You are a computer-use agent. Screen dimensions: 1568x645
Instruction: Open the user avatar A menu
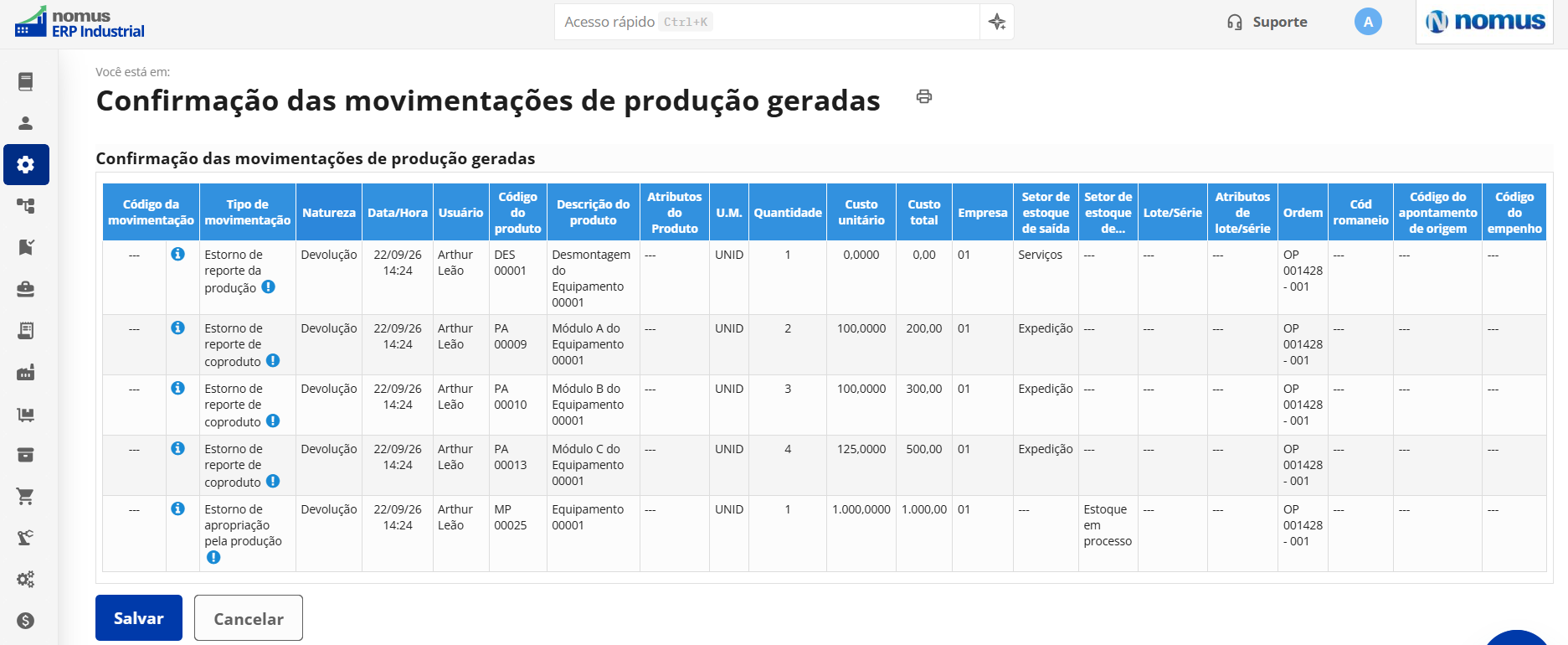coord(1368,22)
